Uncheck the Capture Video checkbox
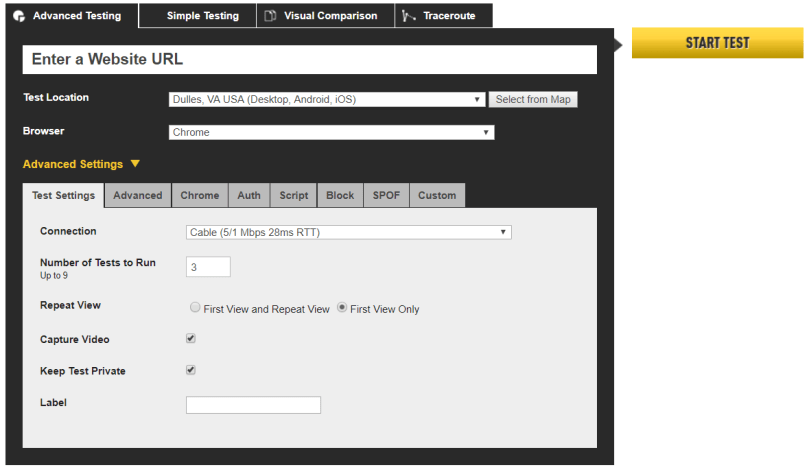The width and height of the screenshot is (809, 474). coord(191,339)
